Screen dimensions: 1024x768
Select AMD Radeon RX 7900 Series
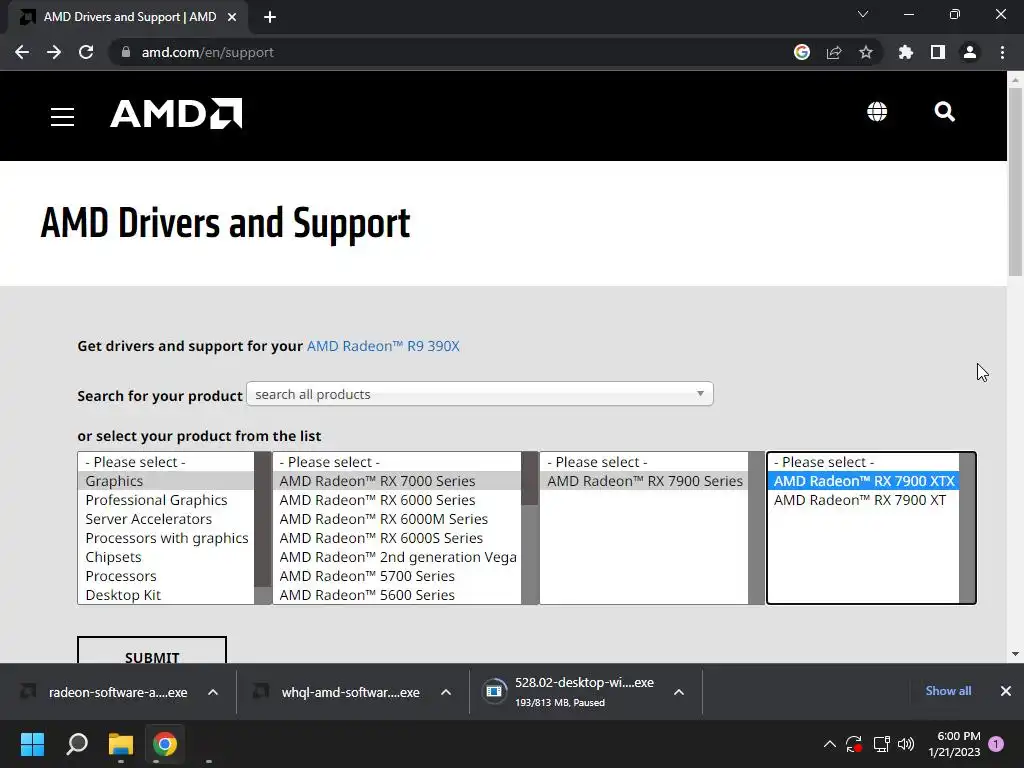644,481
